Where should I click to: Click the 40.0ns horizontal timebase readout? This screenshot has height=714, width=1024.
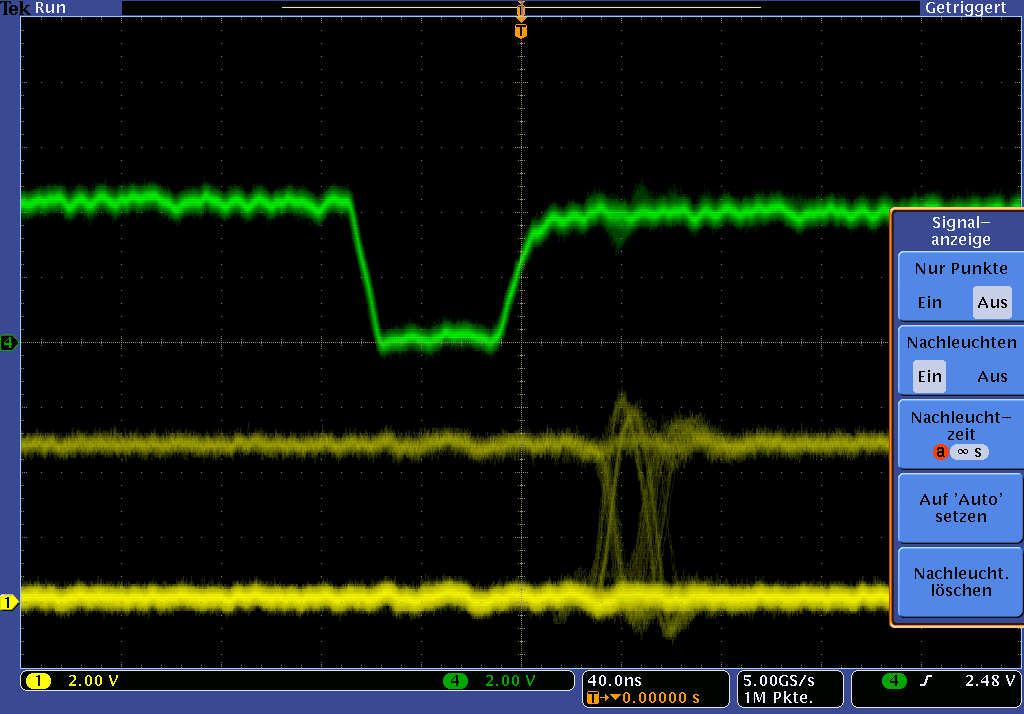612,679
